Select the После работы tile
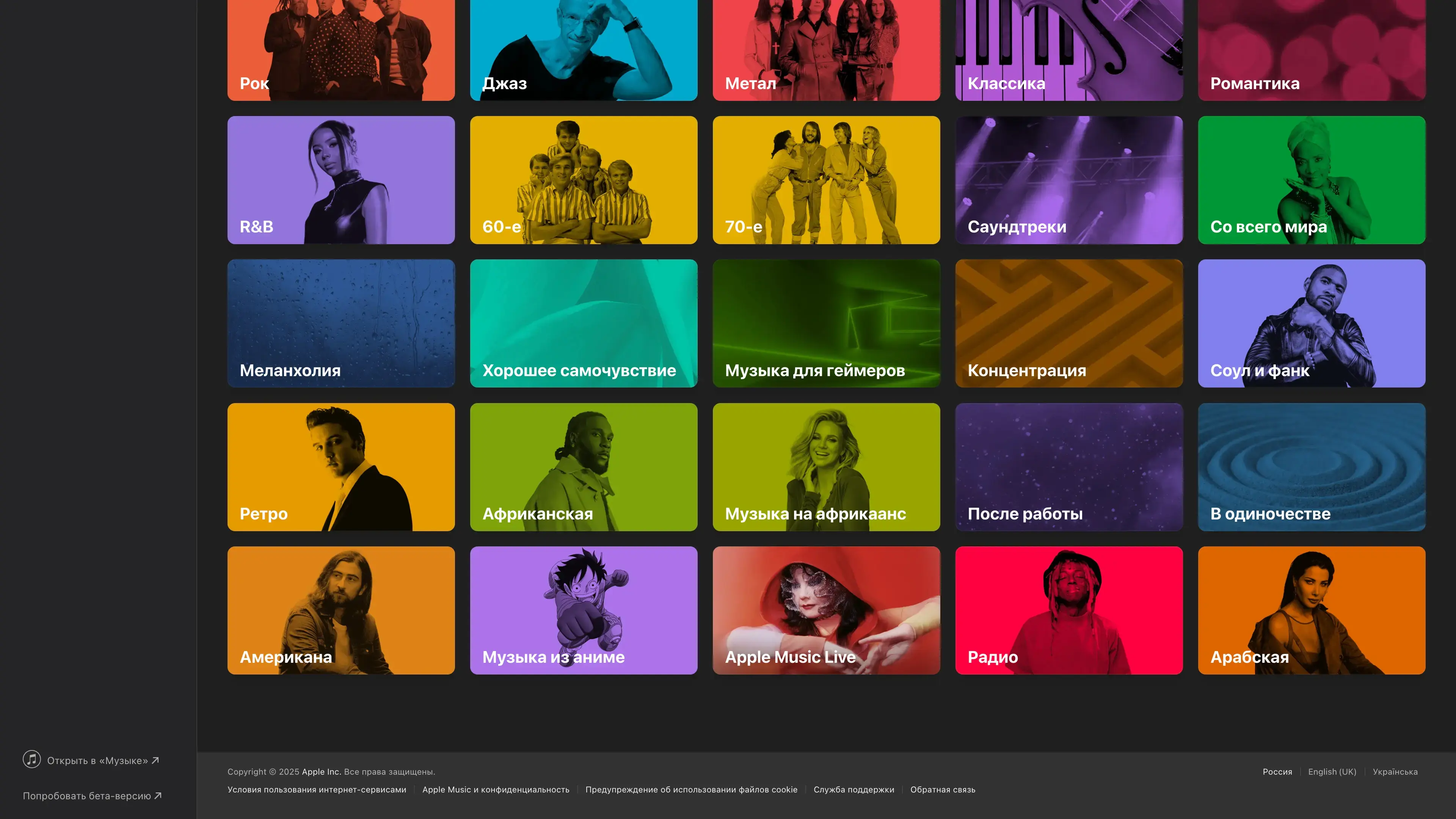Image resolution: width=1456 pixels, height=819 pixels. tap(1068, 467)
